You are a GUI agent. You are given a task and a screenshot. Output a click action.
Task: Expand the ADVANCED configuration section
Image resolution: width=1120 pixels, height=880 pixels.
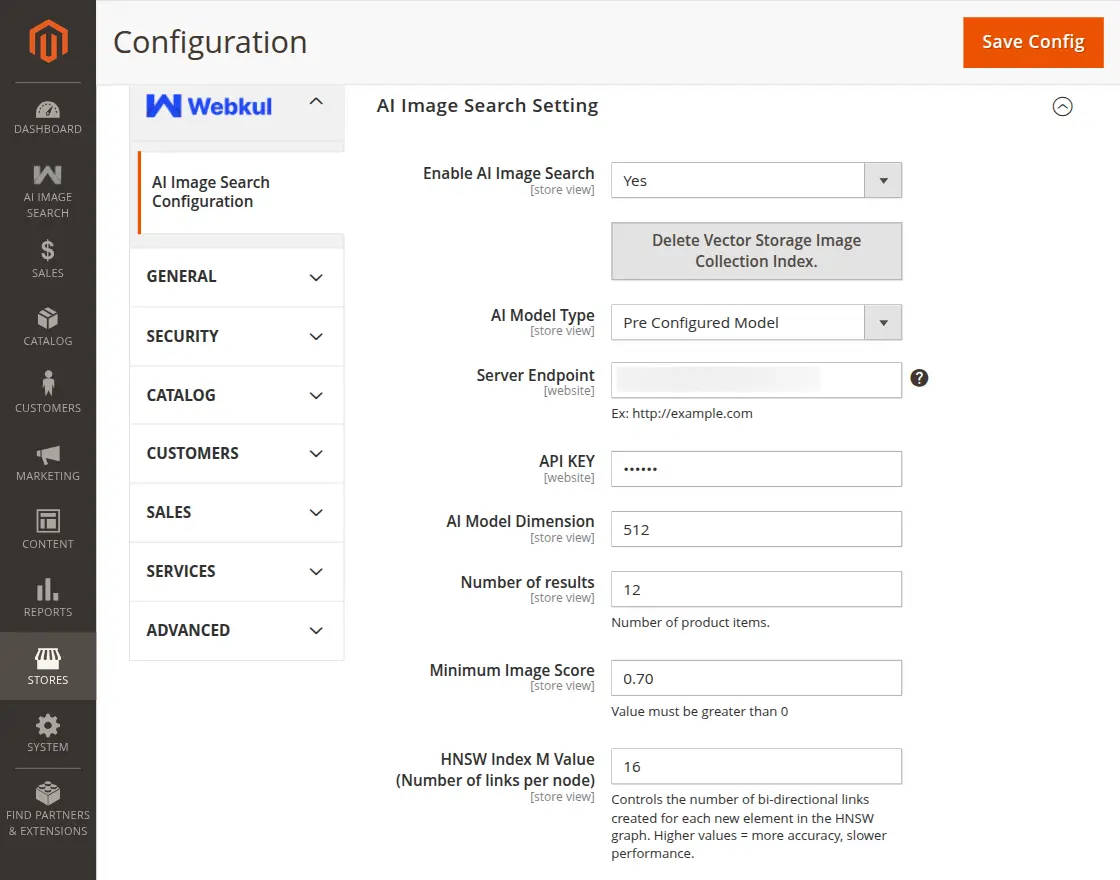tap(236, 630)
